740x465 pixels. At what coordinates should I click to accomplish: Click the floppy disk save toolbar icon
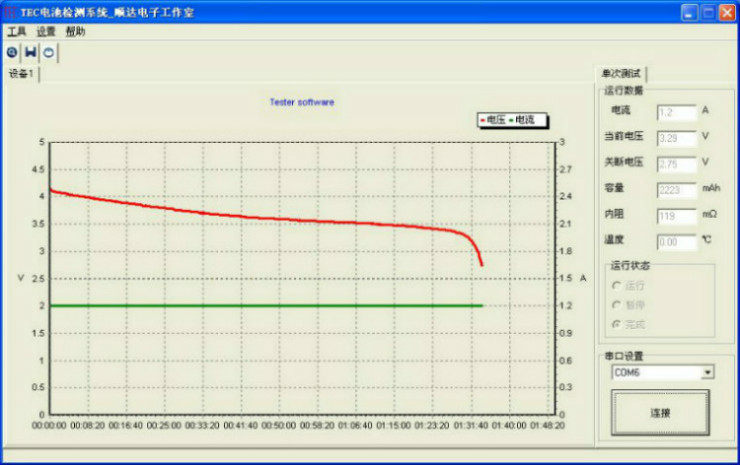[x=31, y=52]
